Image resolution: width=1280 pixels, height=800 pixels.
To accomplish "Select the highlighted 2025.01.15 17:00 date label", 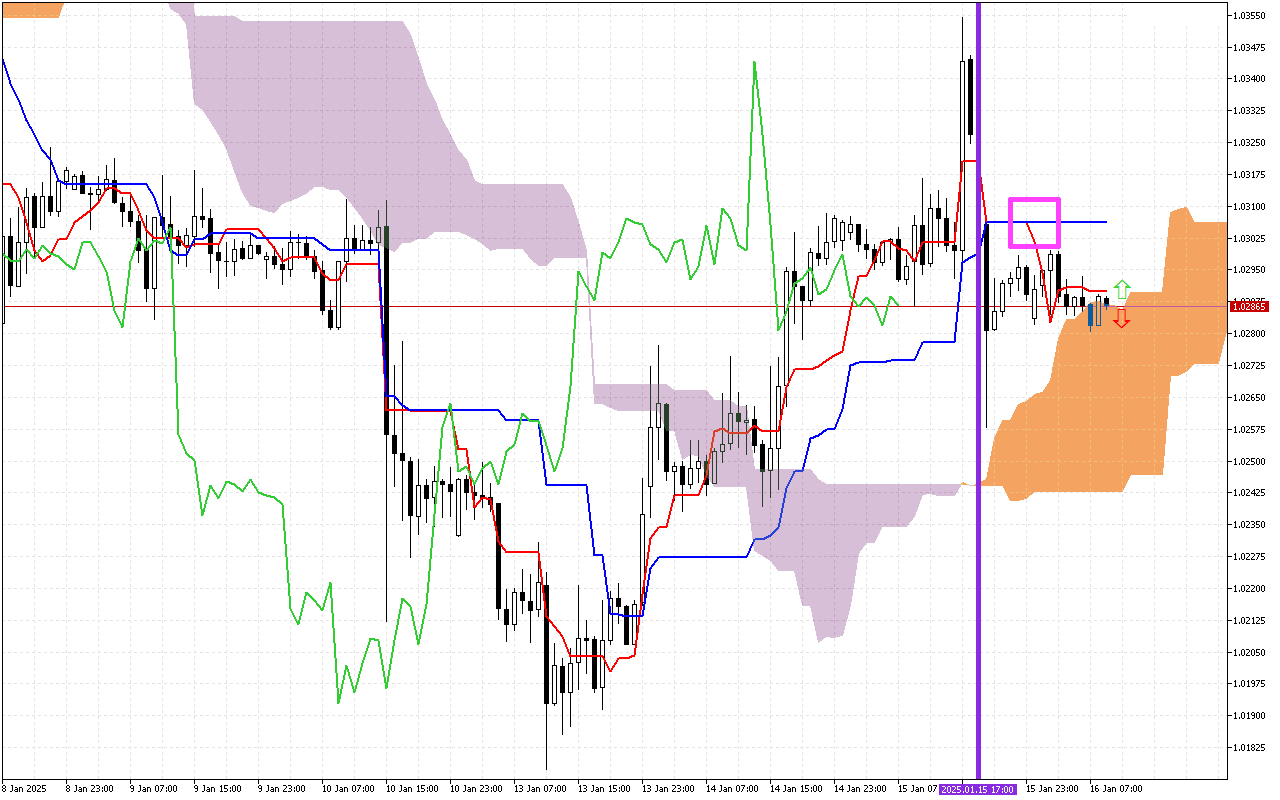I will [980, 789].
